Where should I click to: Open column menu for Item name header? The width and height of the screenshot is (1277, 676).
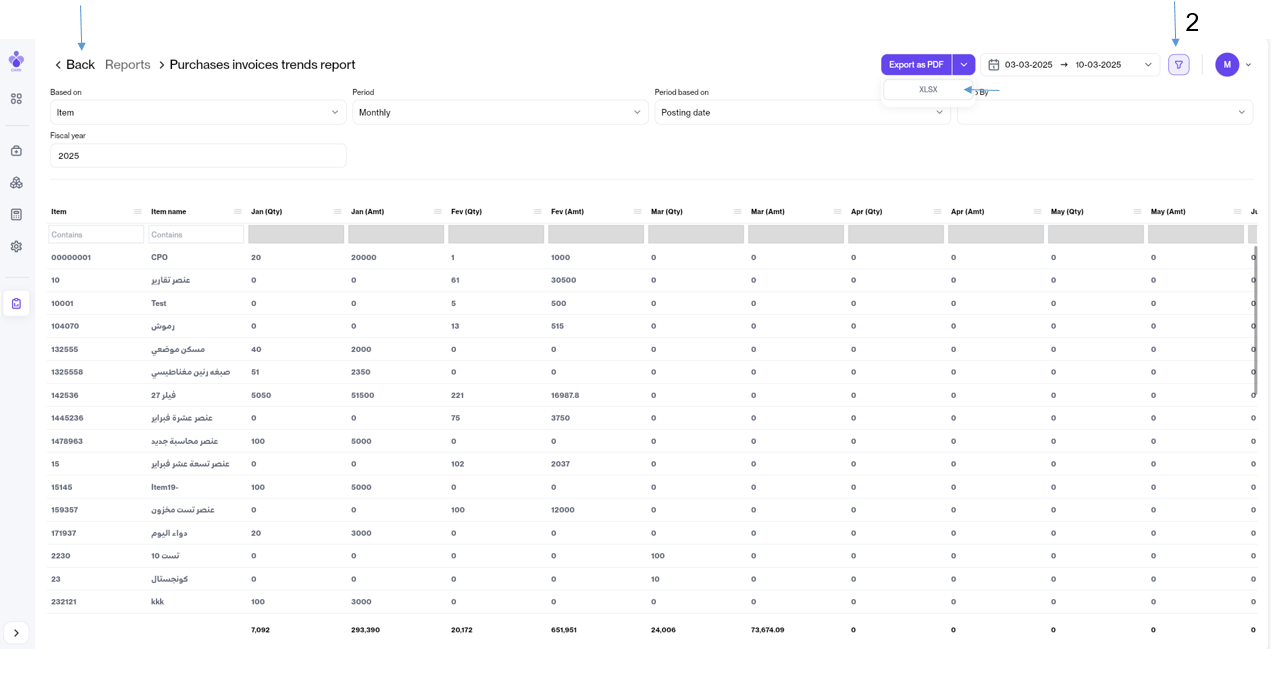237,212
